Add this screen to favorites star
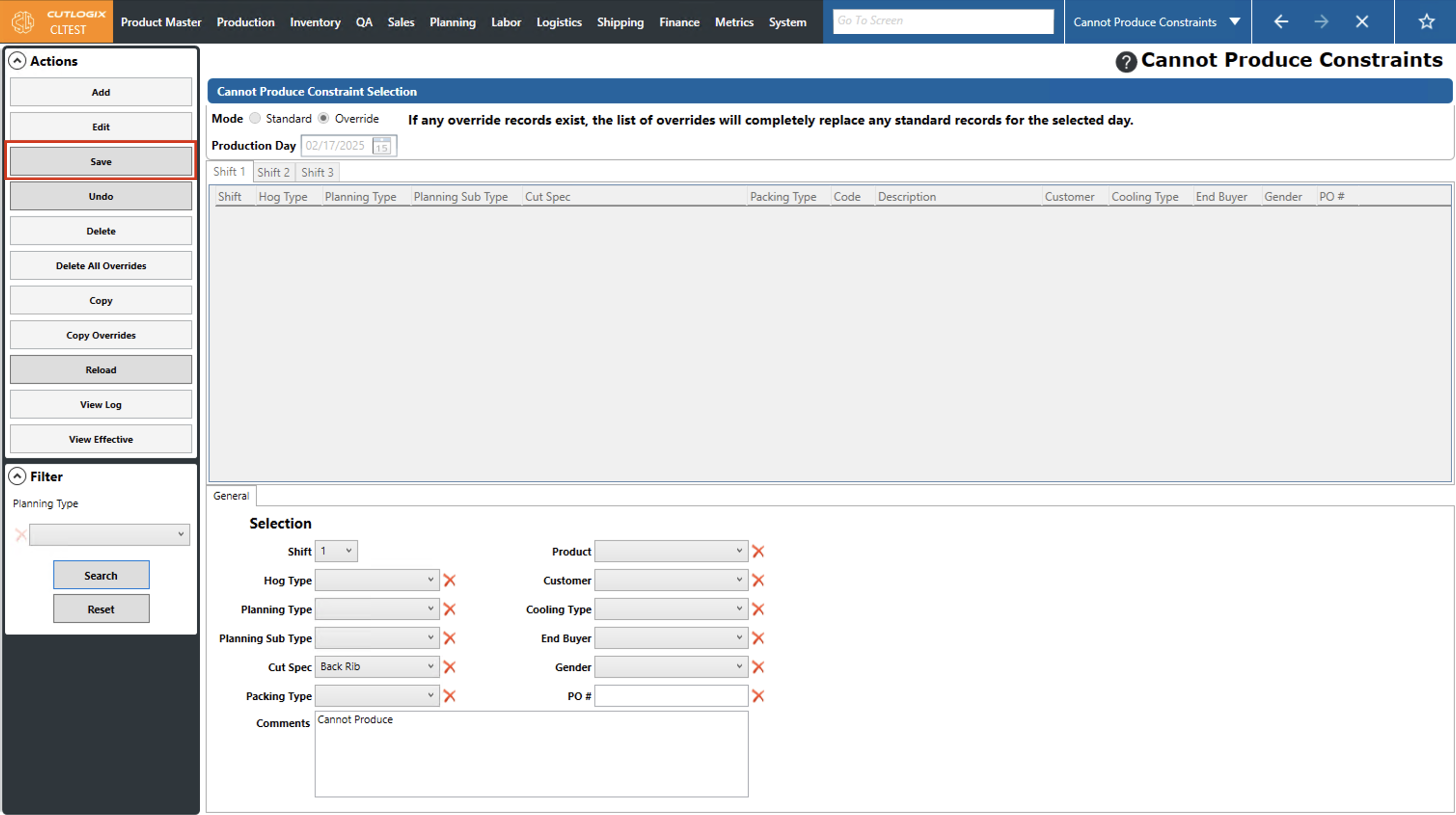 1426,22
